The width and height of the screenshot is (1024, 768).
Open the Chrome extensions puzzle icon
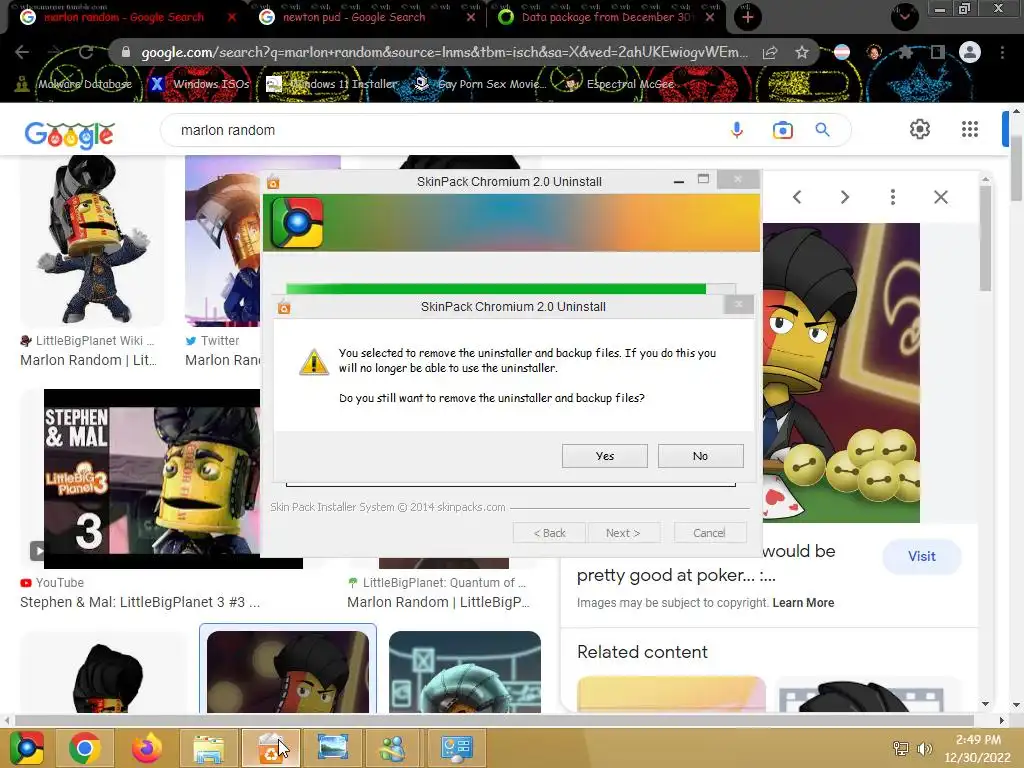[x=905, y=52]
